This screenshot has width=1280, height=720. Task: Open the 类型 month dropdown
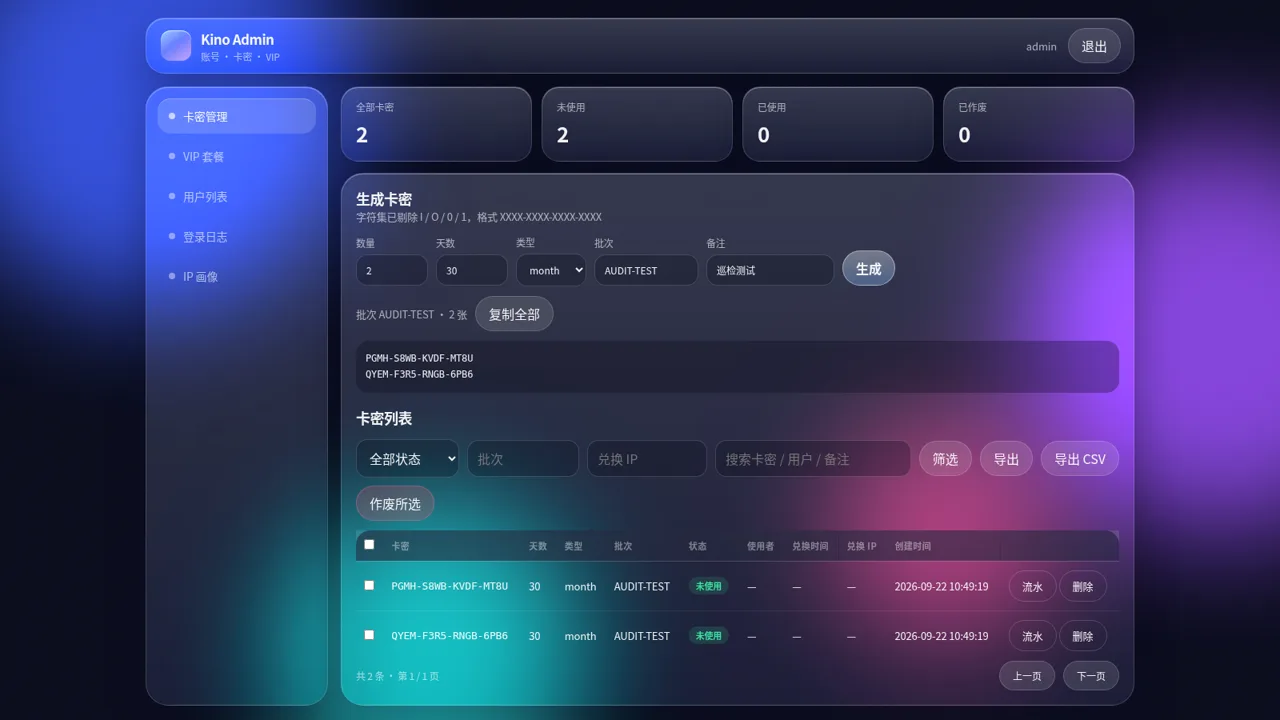[551, 270]
